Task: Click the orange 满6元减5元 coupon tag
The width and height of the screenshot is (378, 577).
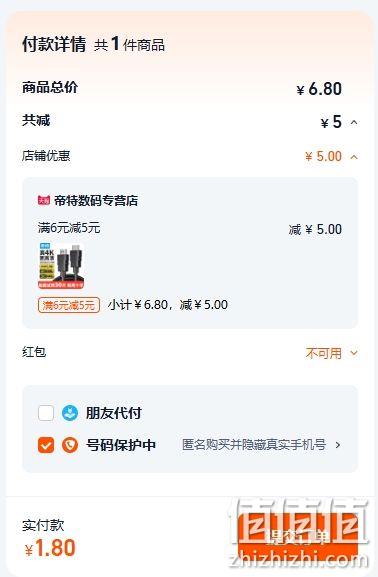Action: 69,305
